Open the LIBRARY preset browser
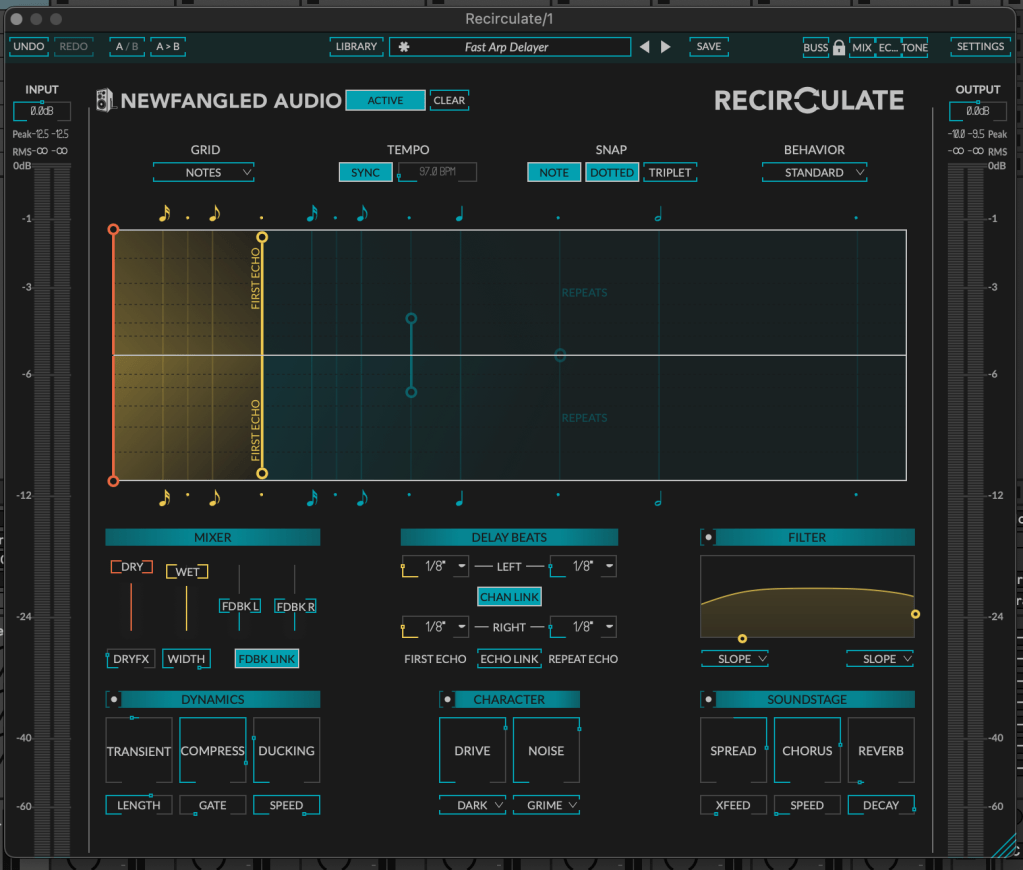This screenshot has height=870, width=1023. tap(356, 47)
